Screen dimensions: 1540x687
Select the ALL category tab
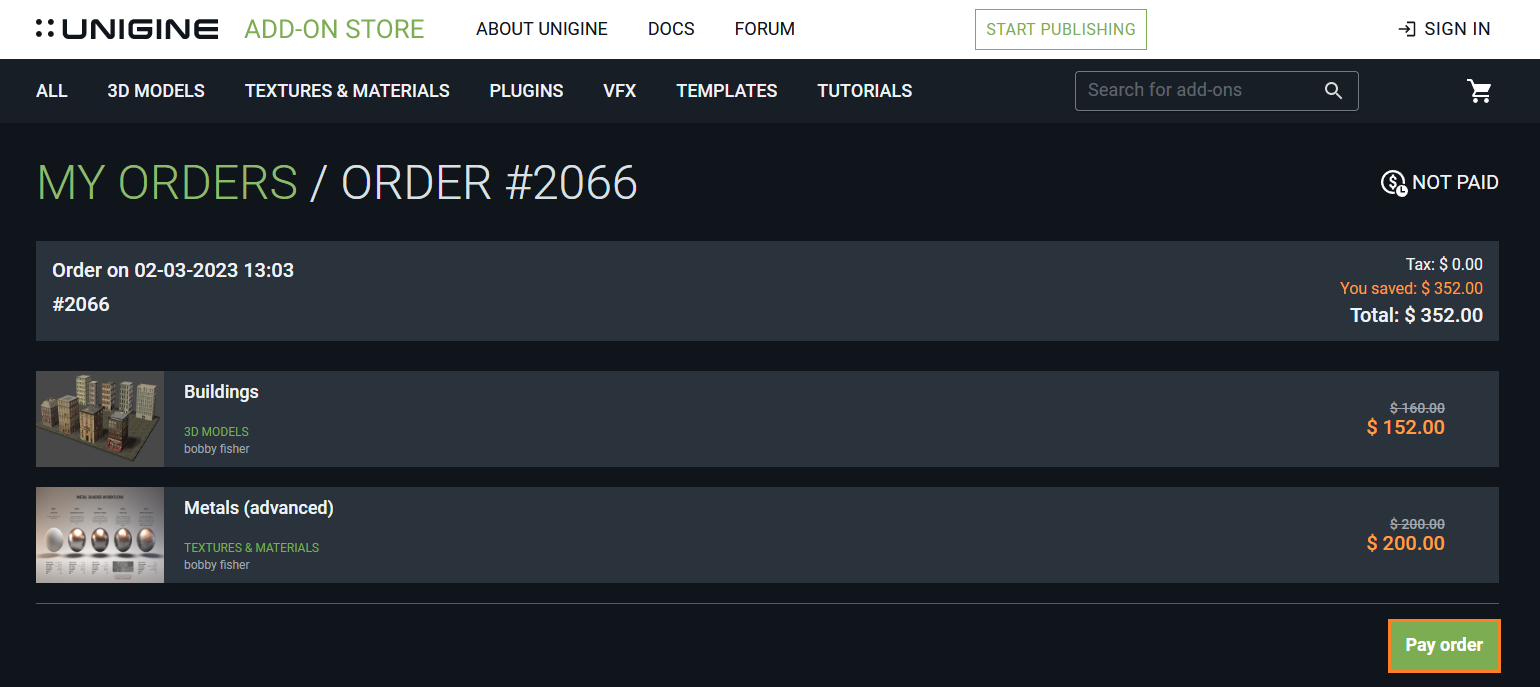click(52, 91)
